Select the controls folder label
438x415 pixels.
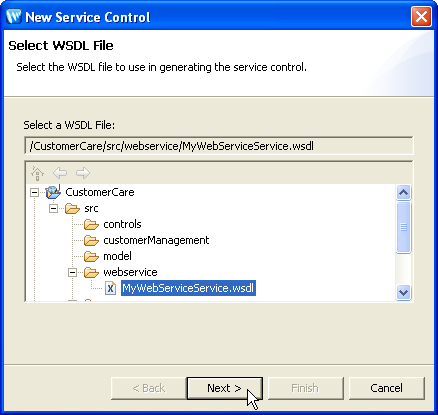pos(122,224)
